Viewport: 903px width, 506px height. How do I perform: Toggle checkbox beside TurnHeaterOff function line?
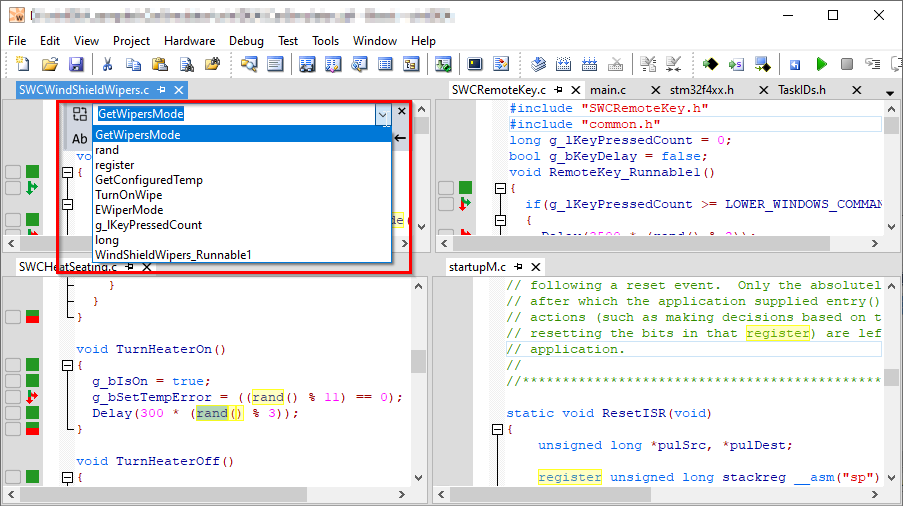point(13,476)
